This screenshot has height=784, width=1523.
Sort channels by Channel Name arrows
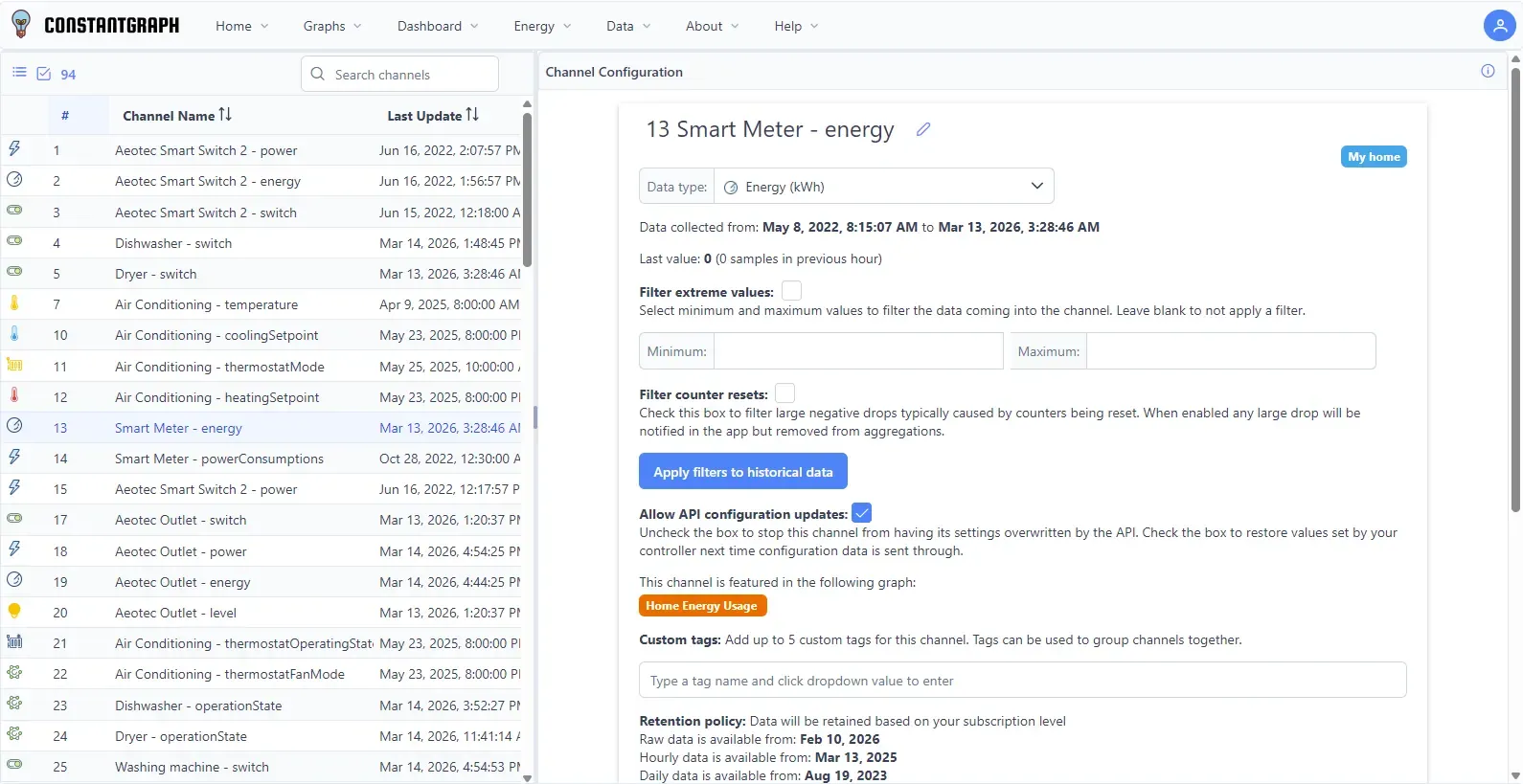click(225, 115)
